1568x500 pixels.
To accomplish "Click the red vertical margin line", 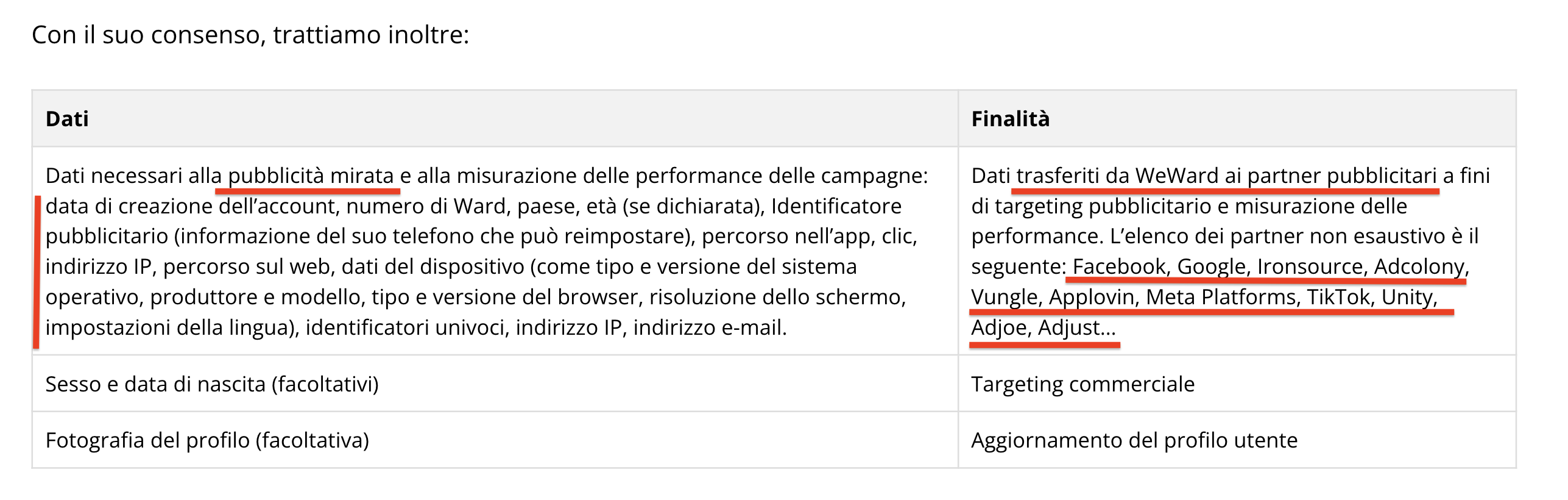I will click(x=37, y=272).
